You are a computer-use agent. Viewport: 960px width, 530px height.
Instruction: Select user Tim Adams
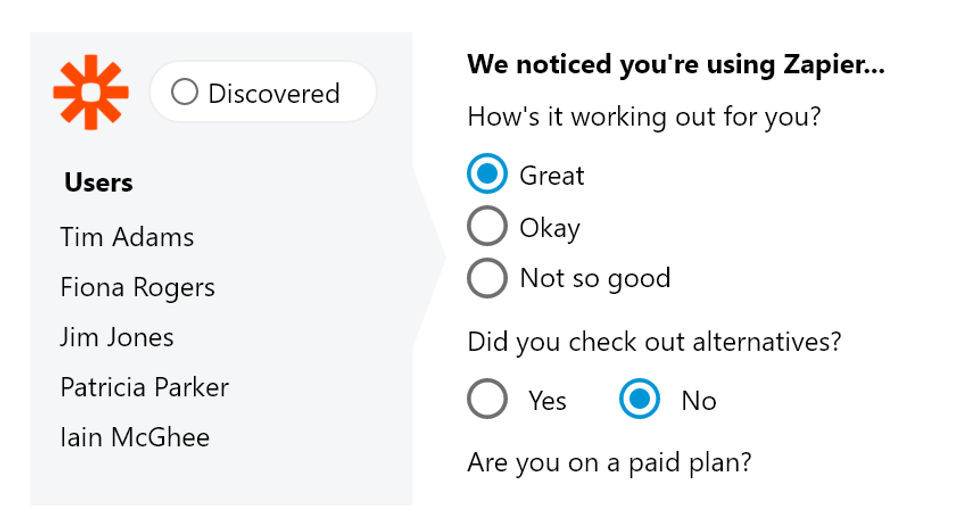tap(127, 237)
